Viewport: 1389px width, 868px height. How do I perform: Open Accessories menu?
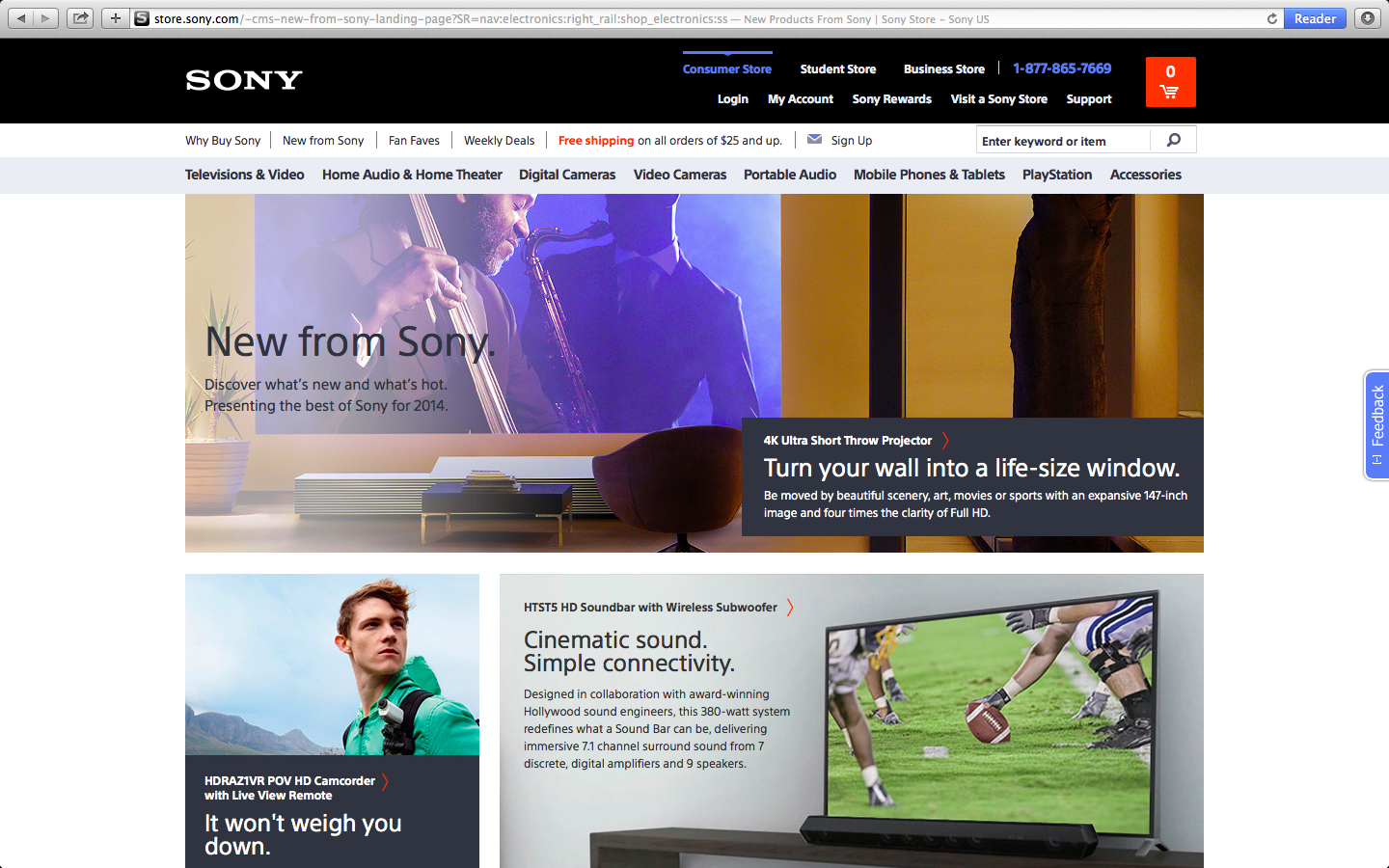click(x=1146, y=175)
